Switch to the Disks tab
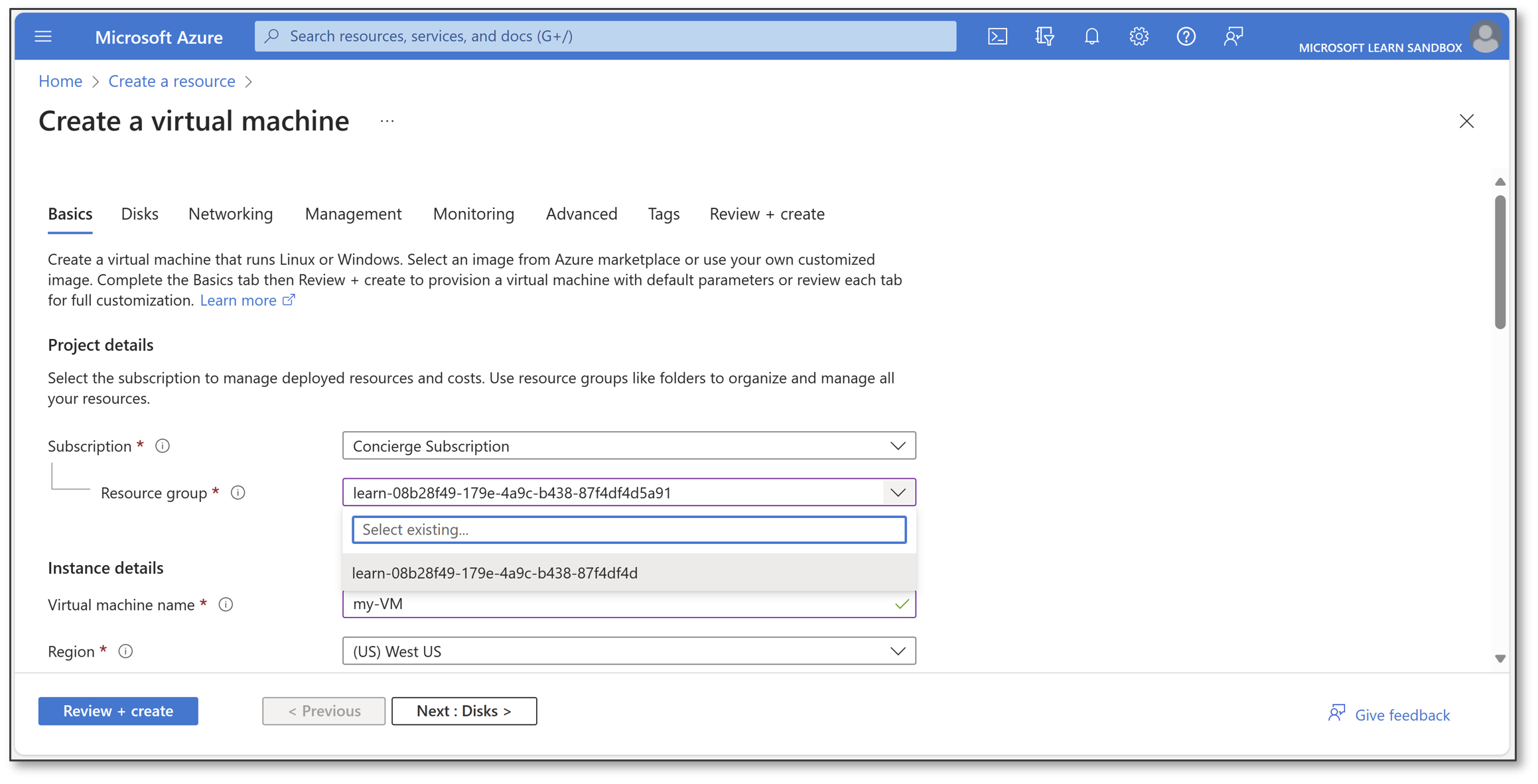The image size is (1538, 784). 139,214
